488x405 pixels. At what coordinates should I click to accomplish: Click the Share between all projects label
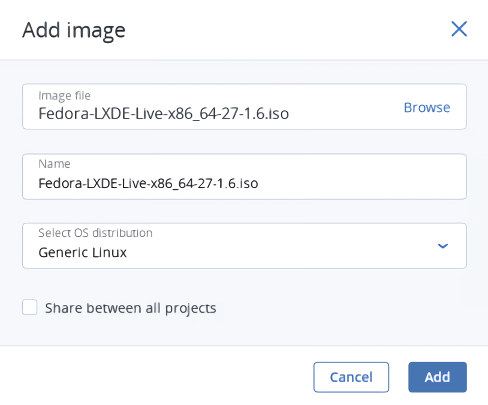click(x=131, y=308)
